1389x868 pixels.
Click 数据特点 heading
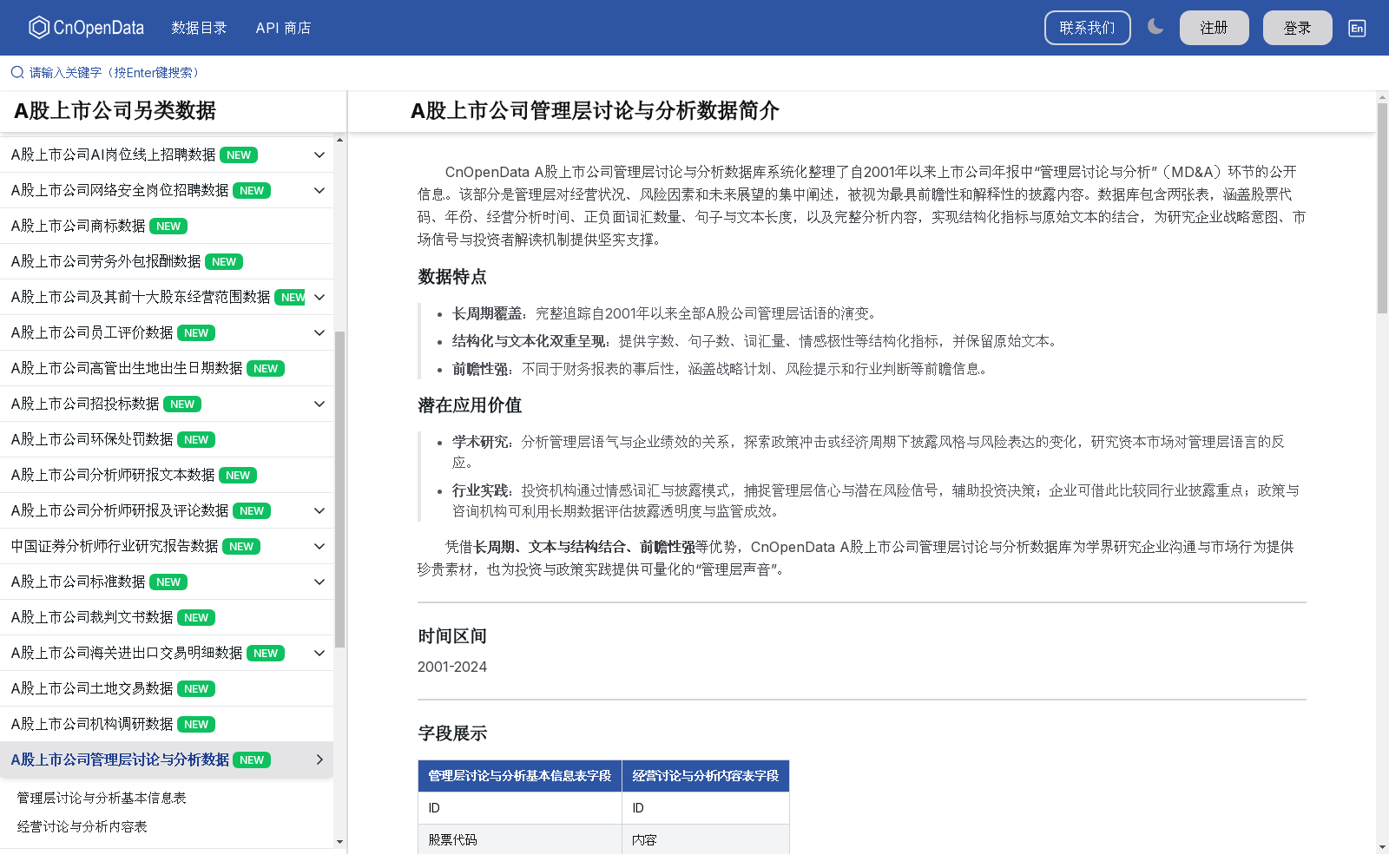click(x=452, y=277)
